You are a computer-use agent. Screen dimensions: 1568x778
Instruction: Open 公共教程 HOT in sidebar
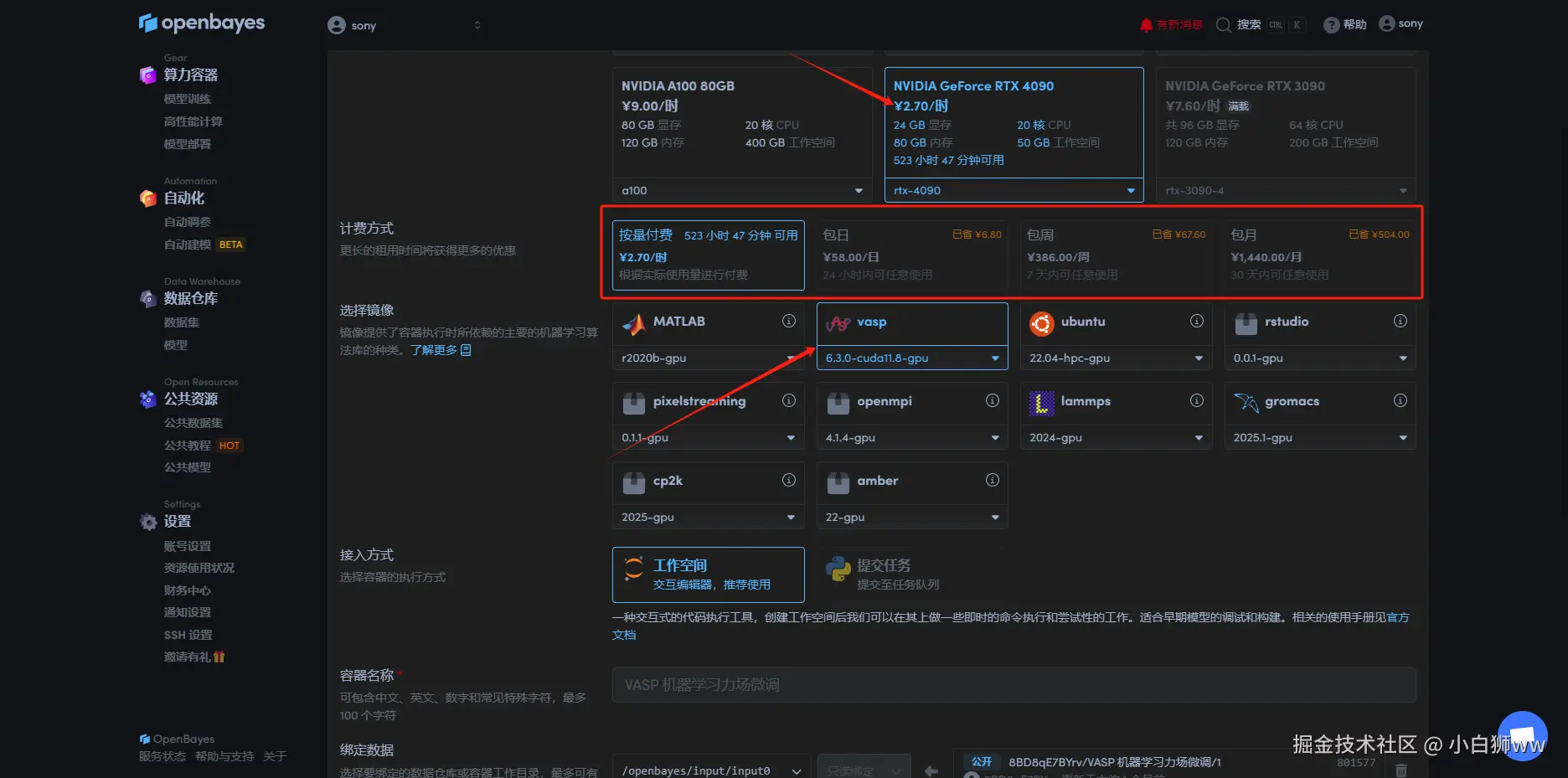pos(204,446)
